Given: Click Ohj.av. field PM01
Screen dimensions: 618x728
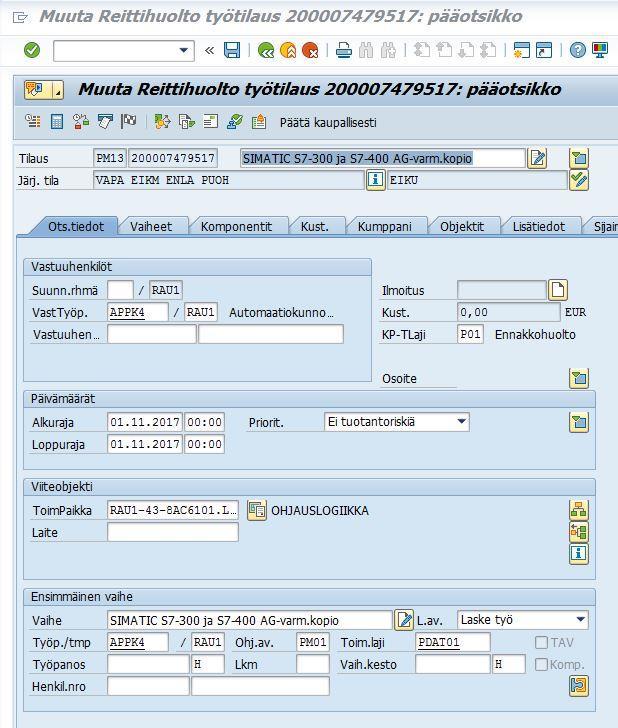Looking at the screenshot, I should [x=313, y=643].
